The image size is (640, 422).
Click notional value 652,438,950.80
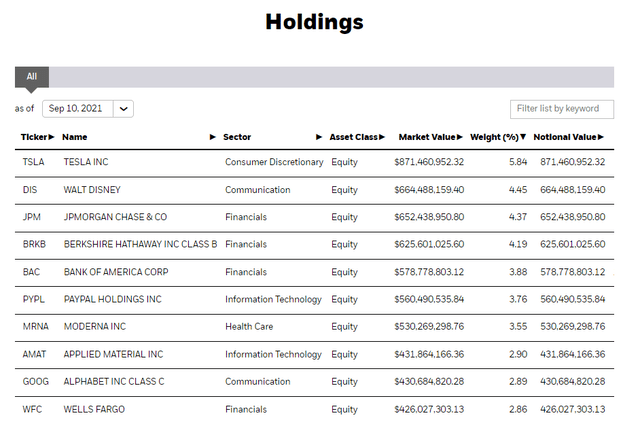tap(573, 217)
